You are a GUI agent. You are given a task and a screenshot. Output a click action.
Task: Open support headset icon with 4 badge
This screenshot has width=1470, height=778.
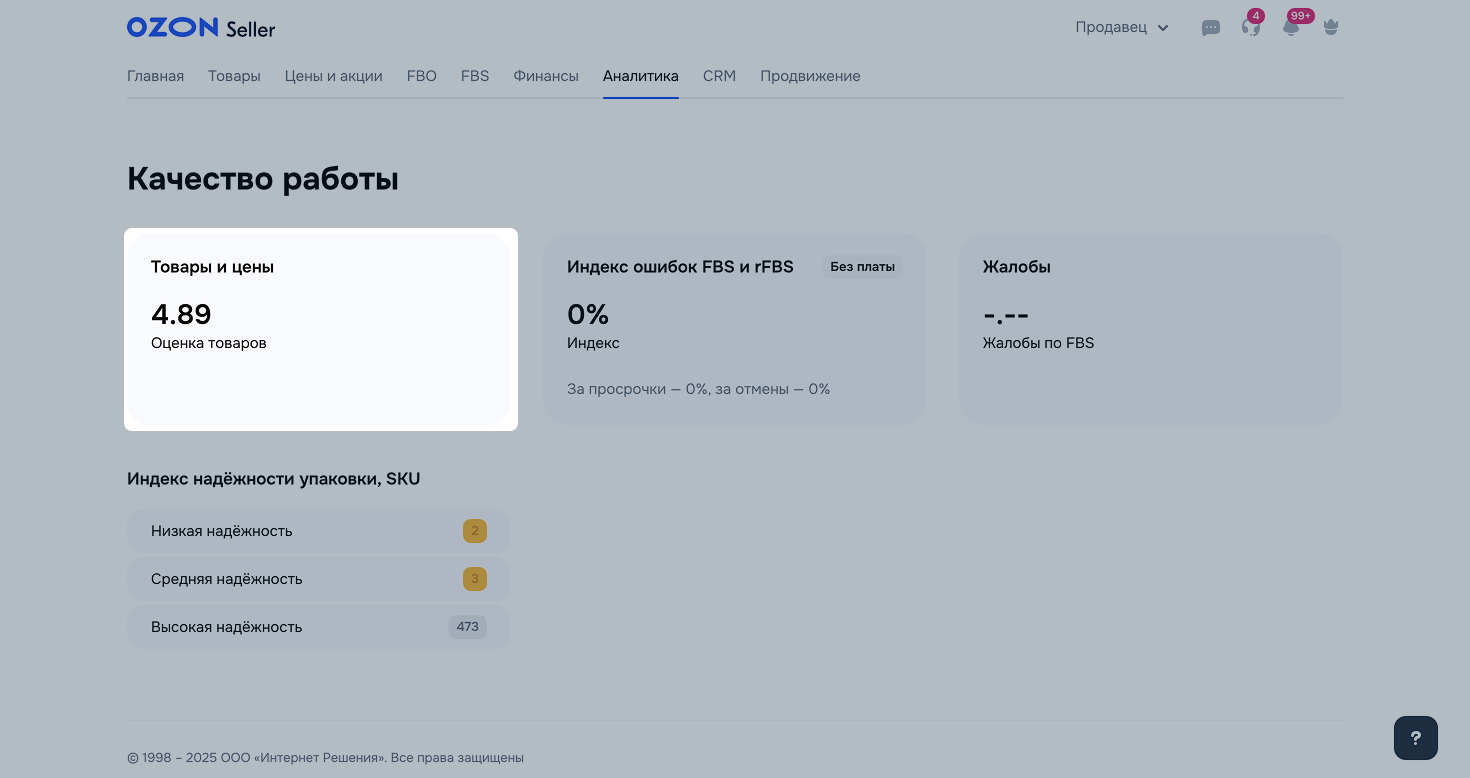coord(1250,28)
